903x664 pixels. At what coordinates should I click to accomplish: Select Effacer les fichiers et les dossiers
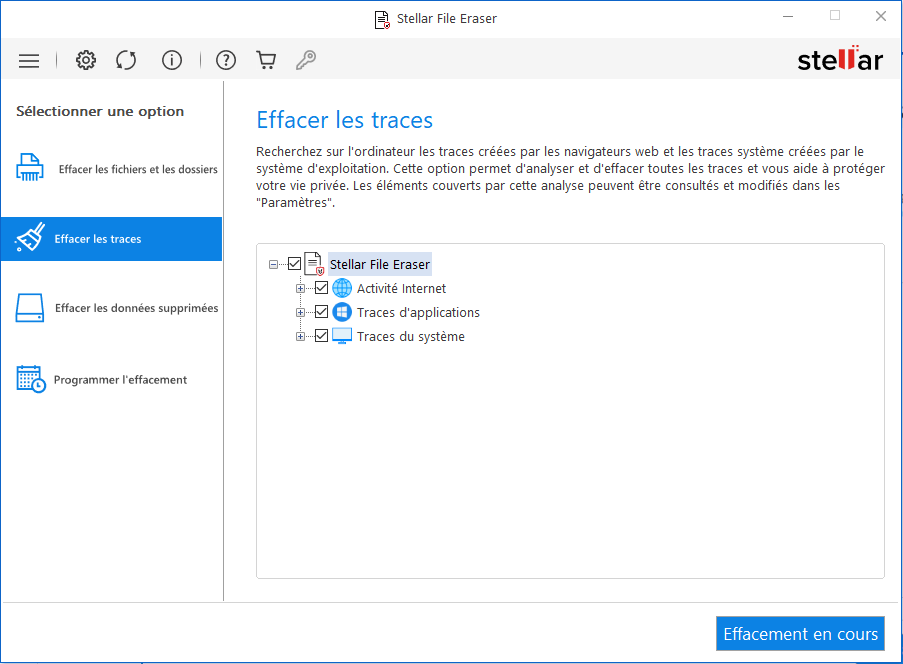point(112,169)
